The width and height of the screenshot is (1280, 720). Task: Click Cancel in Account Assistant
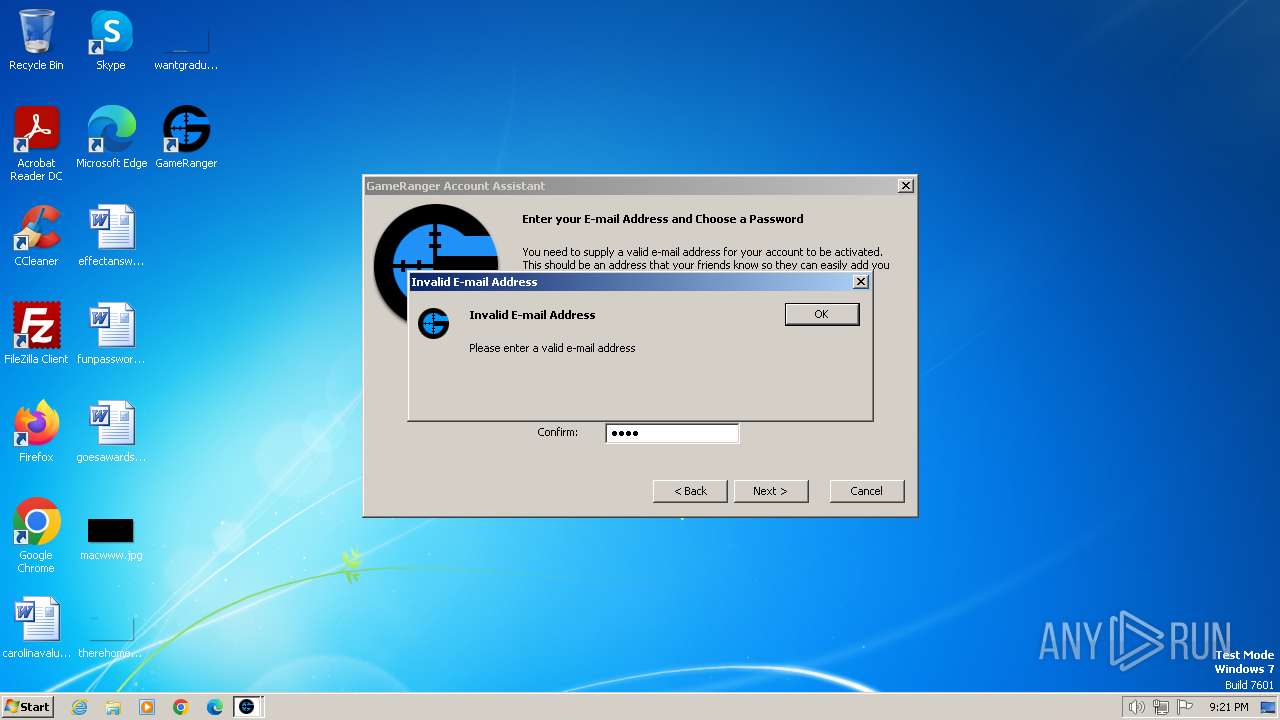(866, 491)
